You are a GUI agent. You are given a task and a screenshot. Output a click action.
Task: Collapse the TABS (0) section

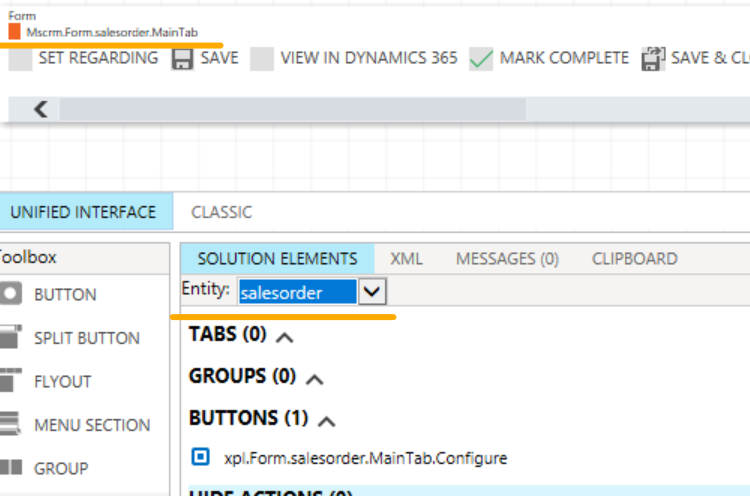click(285, 338)
